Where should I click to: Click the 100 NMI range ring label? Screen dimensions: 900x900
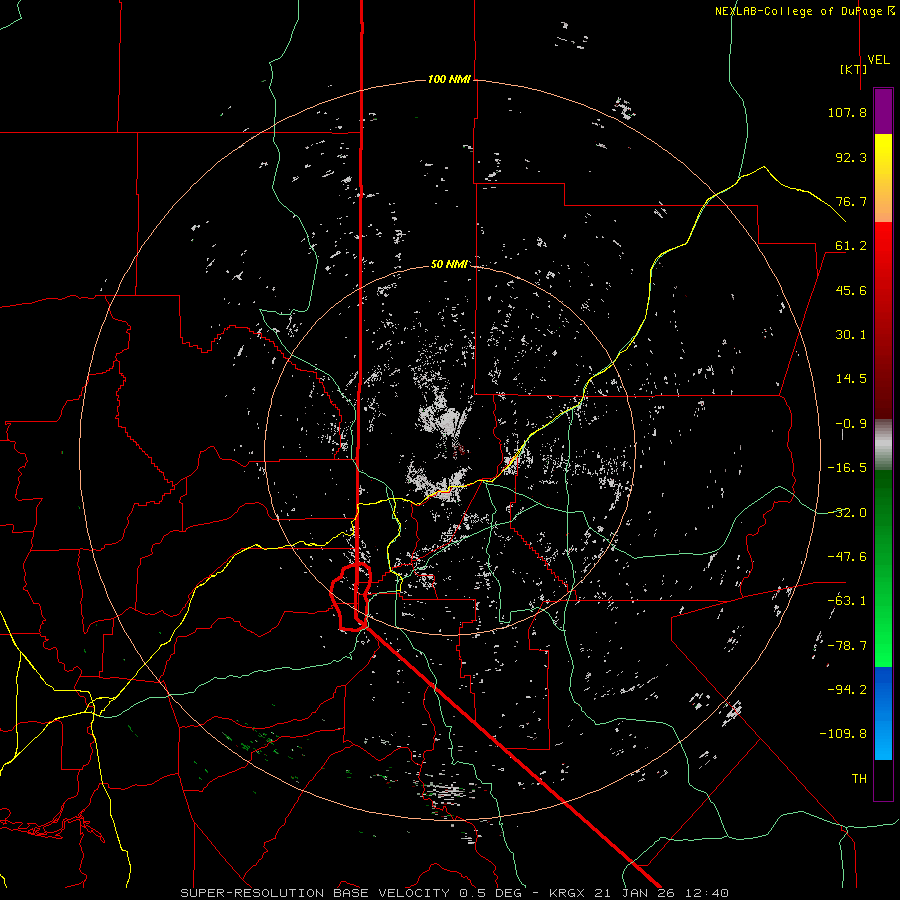[449, 79]
